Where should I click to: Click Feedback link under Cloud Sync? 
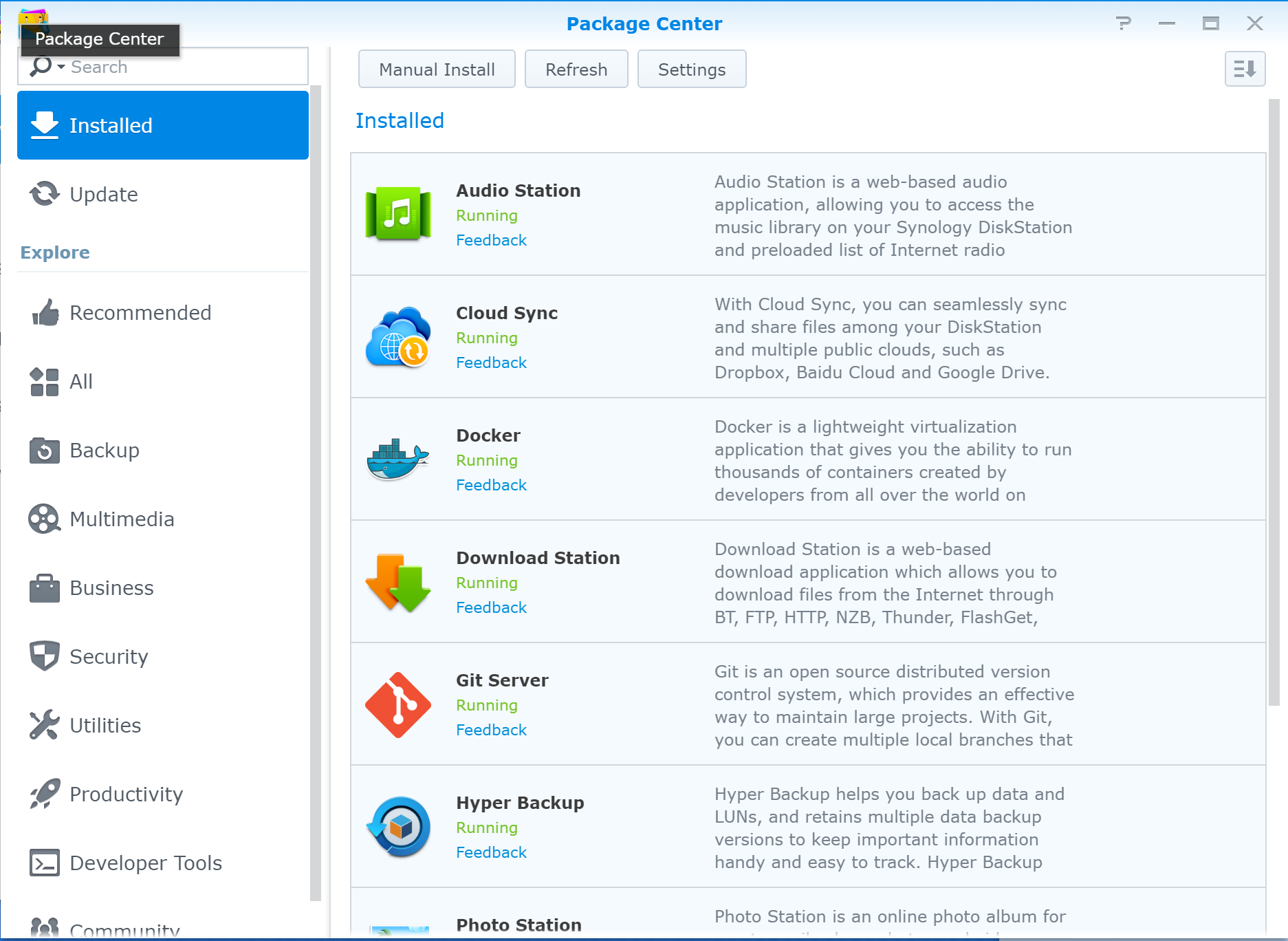(x=491, y=363)
